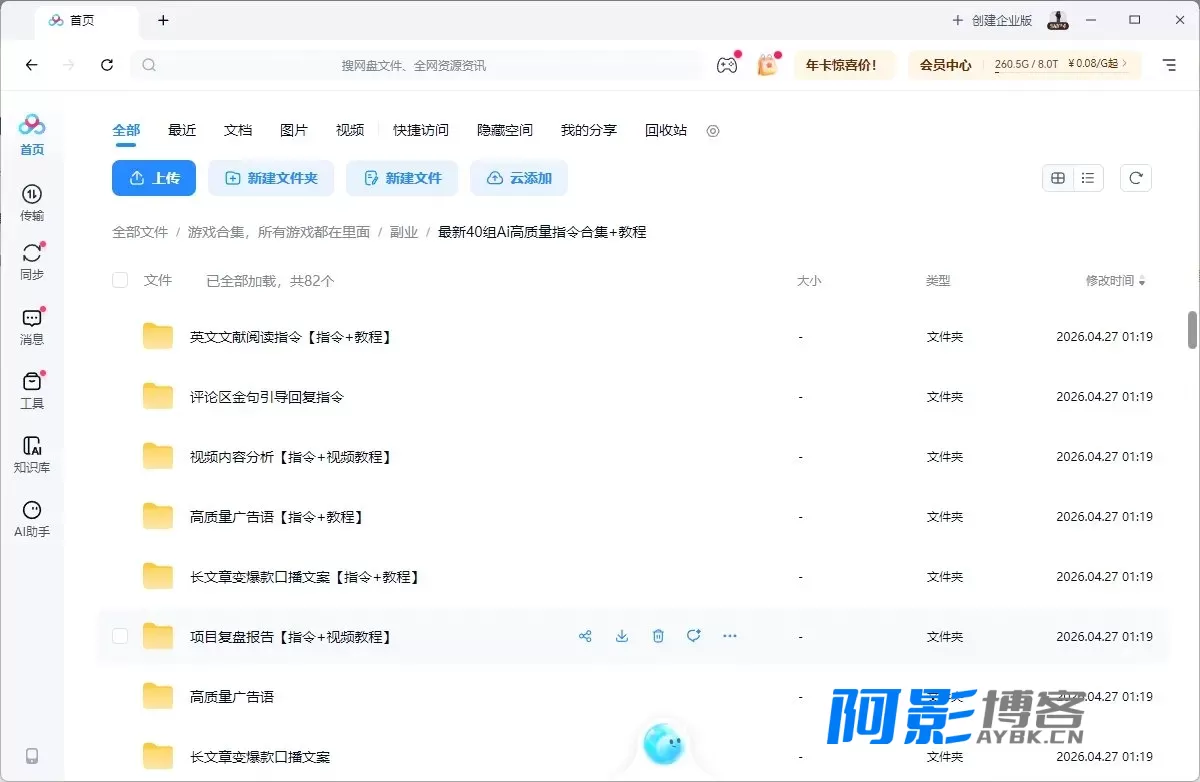
Task: Click the trash delete icon on 项目复盘报告 row
Action: tap(658, 636)
